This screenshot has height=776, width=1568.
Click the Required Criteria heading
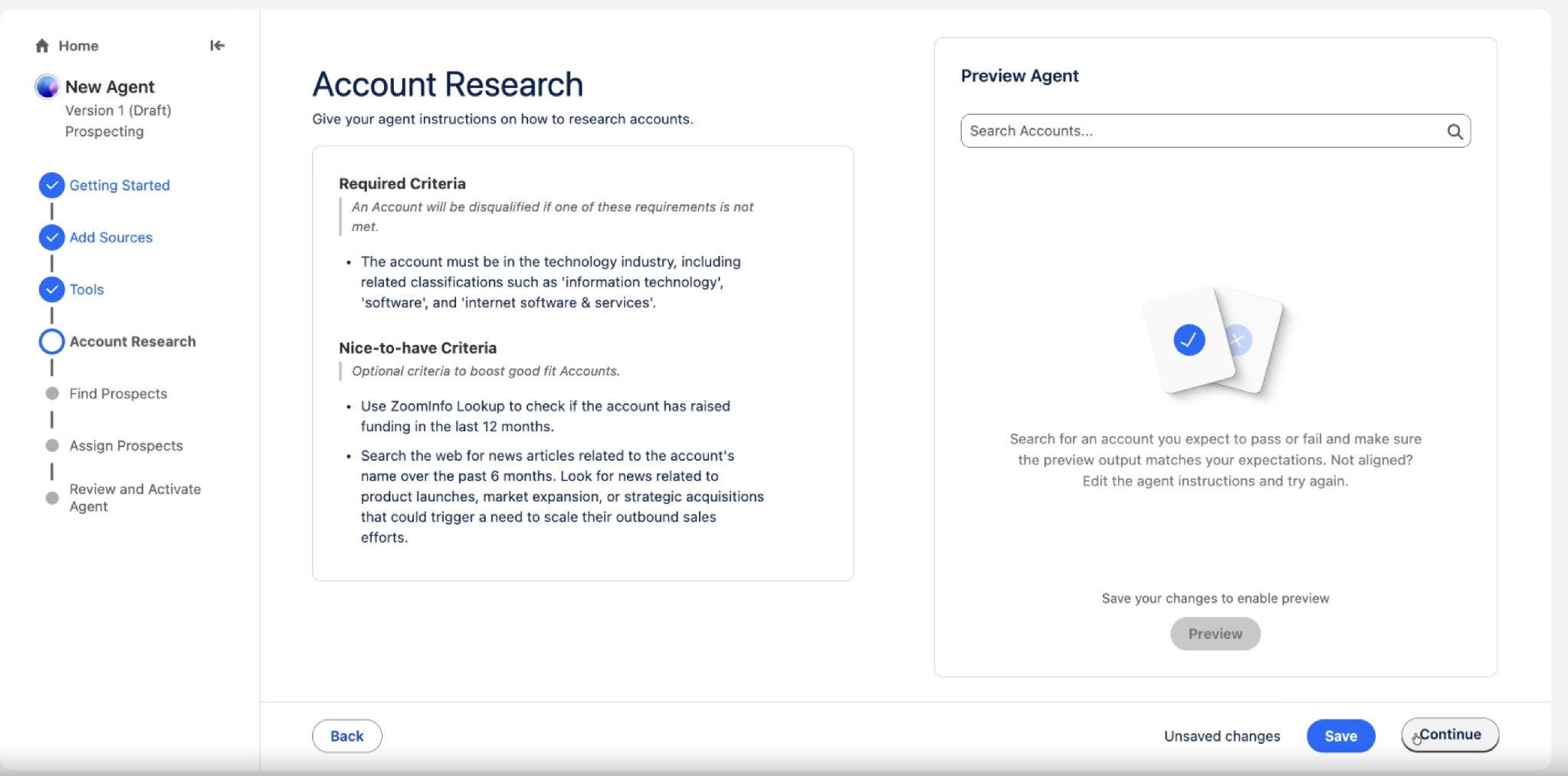click(x=402, y=184)
